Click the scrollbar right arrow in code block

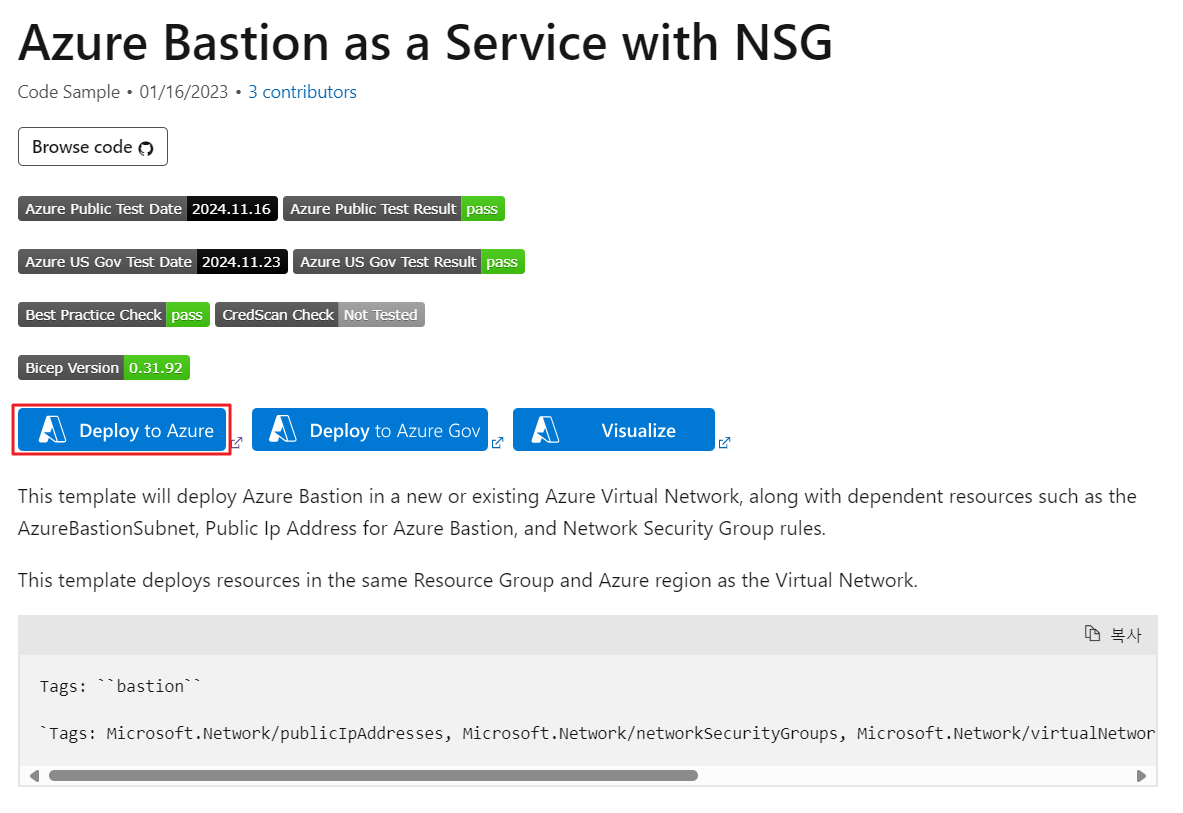pyautogui.click(x=1142, y=775)
